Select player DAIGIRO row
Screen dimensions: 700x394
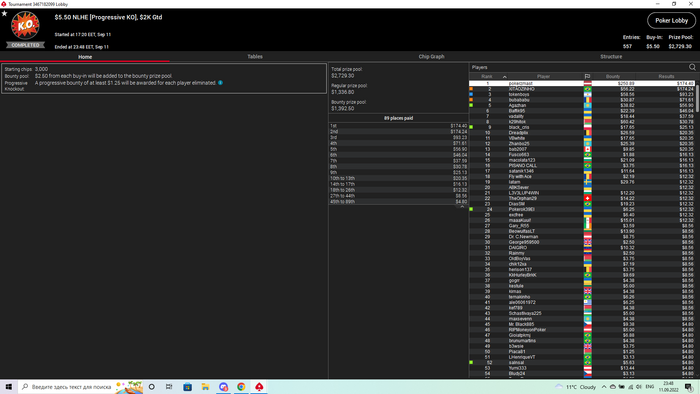[582, 248]
